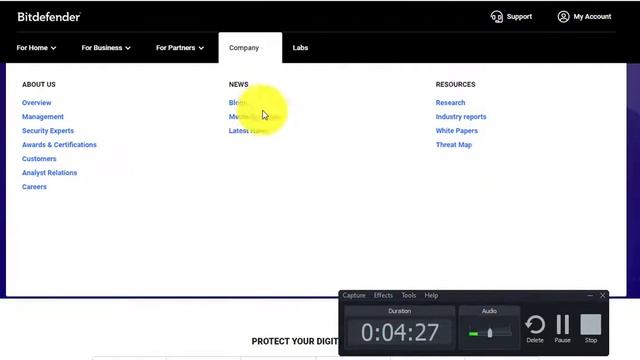Open the Blog link under News
Viewport: 640px width, 360px height.
[237, 103]
